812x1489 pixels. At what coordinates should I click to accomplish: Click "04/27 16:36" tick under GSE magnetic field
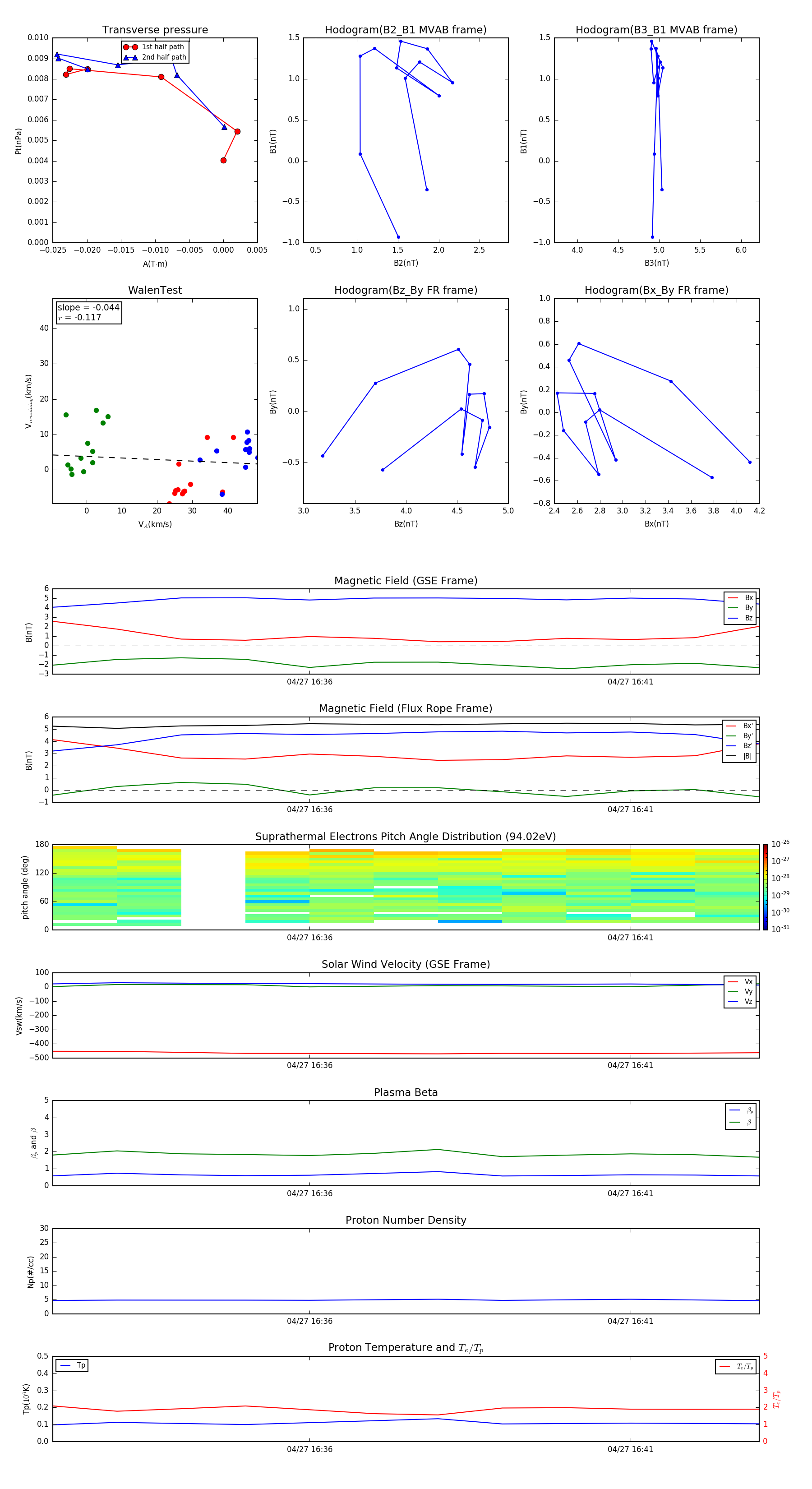pyautogui.click(x=309, y=682)
